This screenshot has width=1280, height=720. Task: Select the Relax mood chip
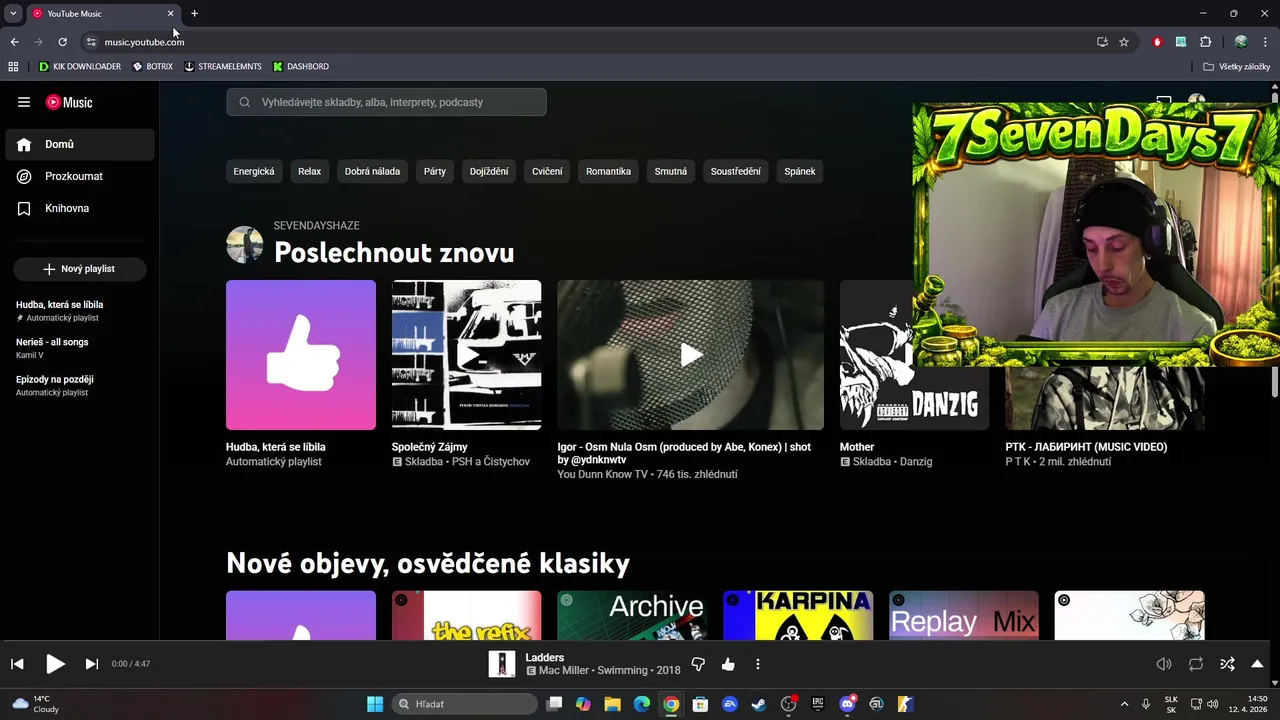point(310,171)
